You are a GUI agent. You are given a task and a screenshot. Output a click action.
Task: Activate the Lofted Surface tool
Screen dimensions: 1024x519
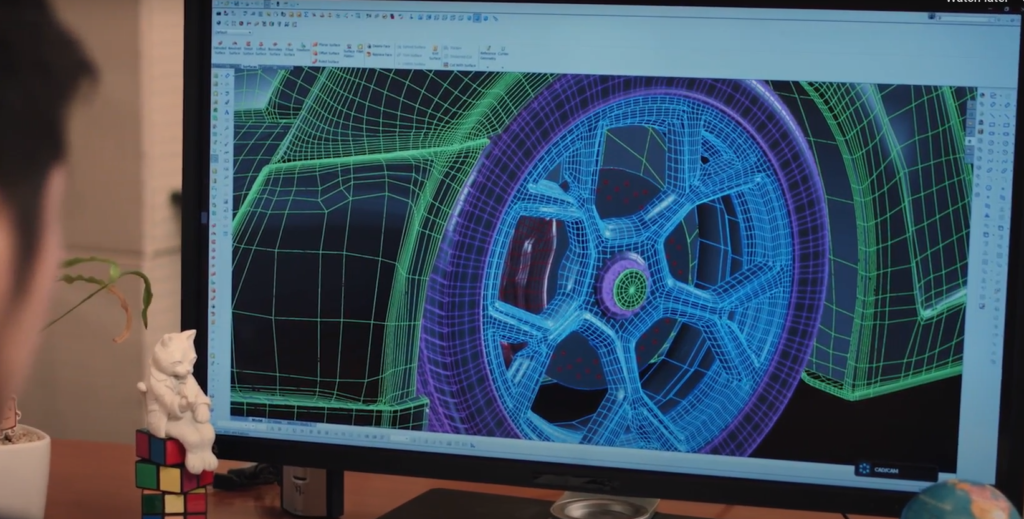click(261, 50)
